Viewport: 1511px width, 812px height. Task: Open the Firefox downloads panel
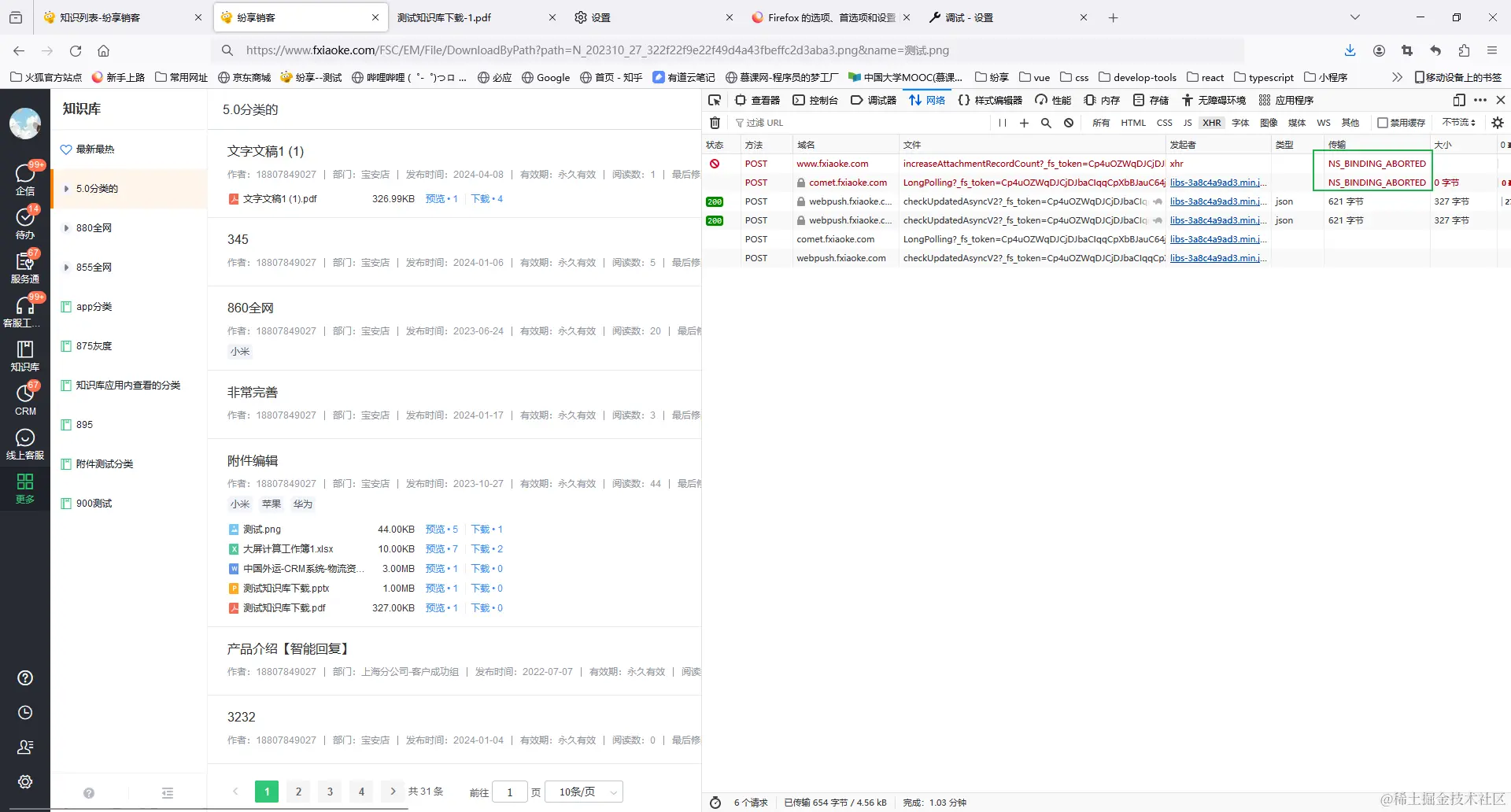click(1350, 50)
